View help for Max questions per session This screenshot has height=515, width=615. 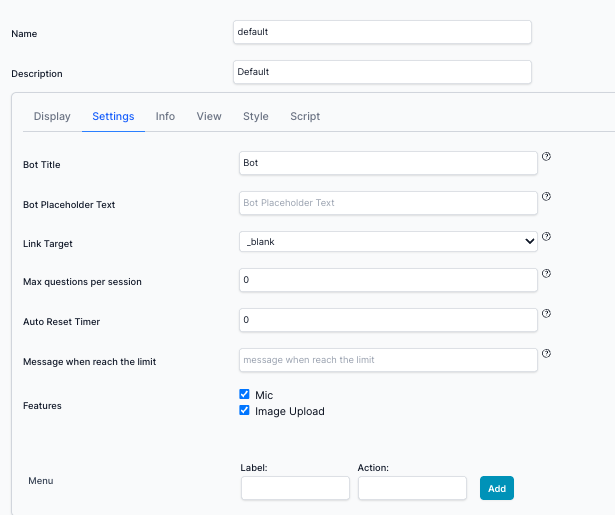pos(546,273)
